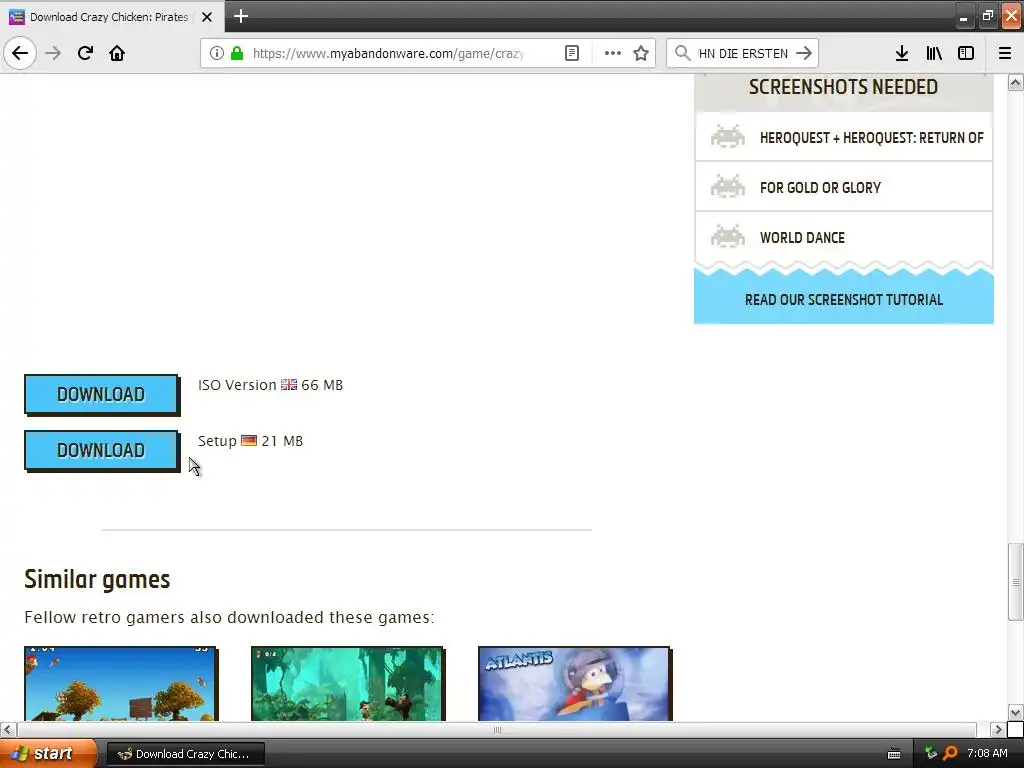
Task: Open the Firefox hamburger menu
Action: [x=1005, y=54]
